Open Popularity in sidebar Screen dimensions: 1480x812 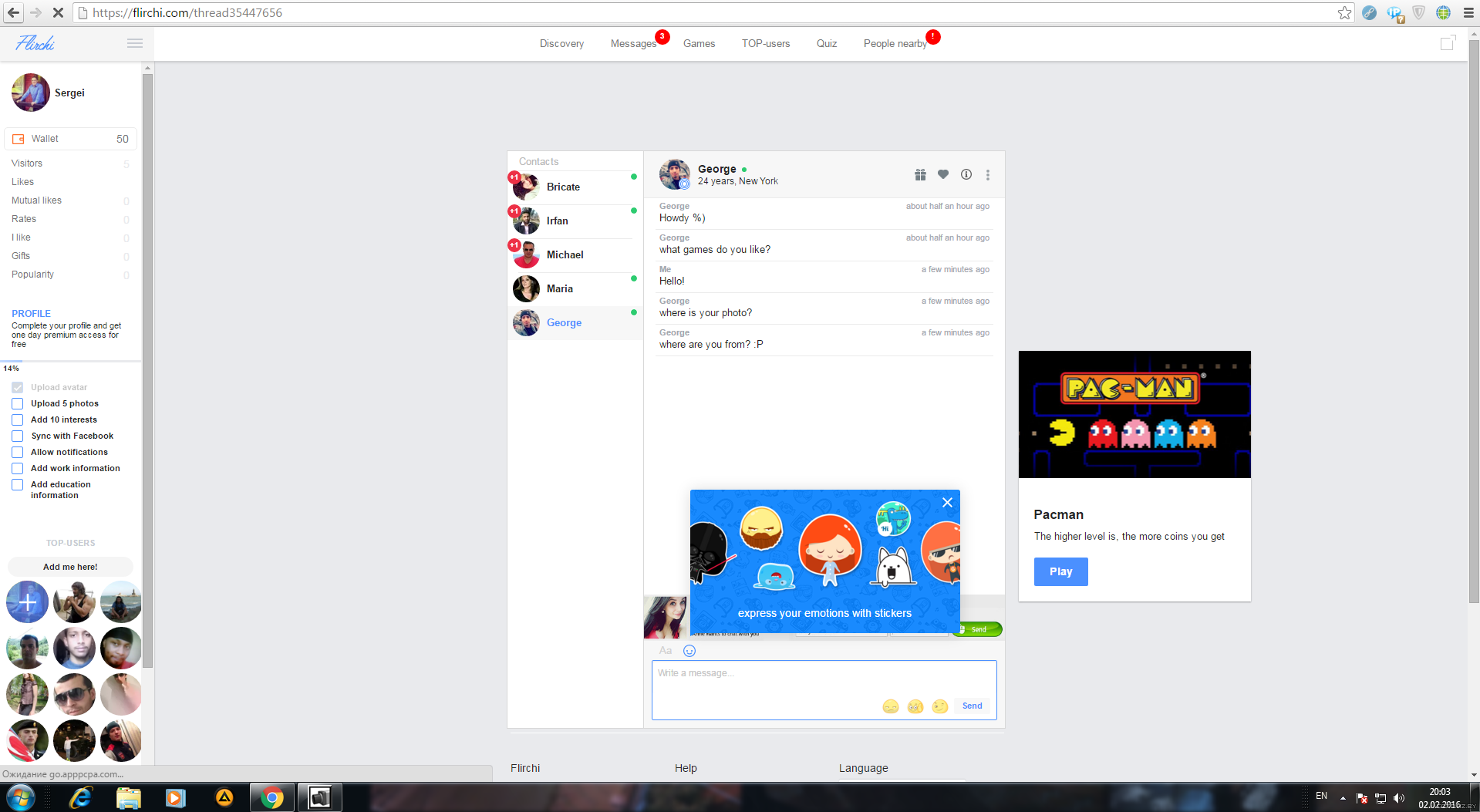32,275
